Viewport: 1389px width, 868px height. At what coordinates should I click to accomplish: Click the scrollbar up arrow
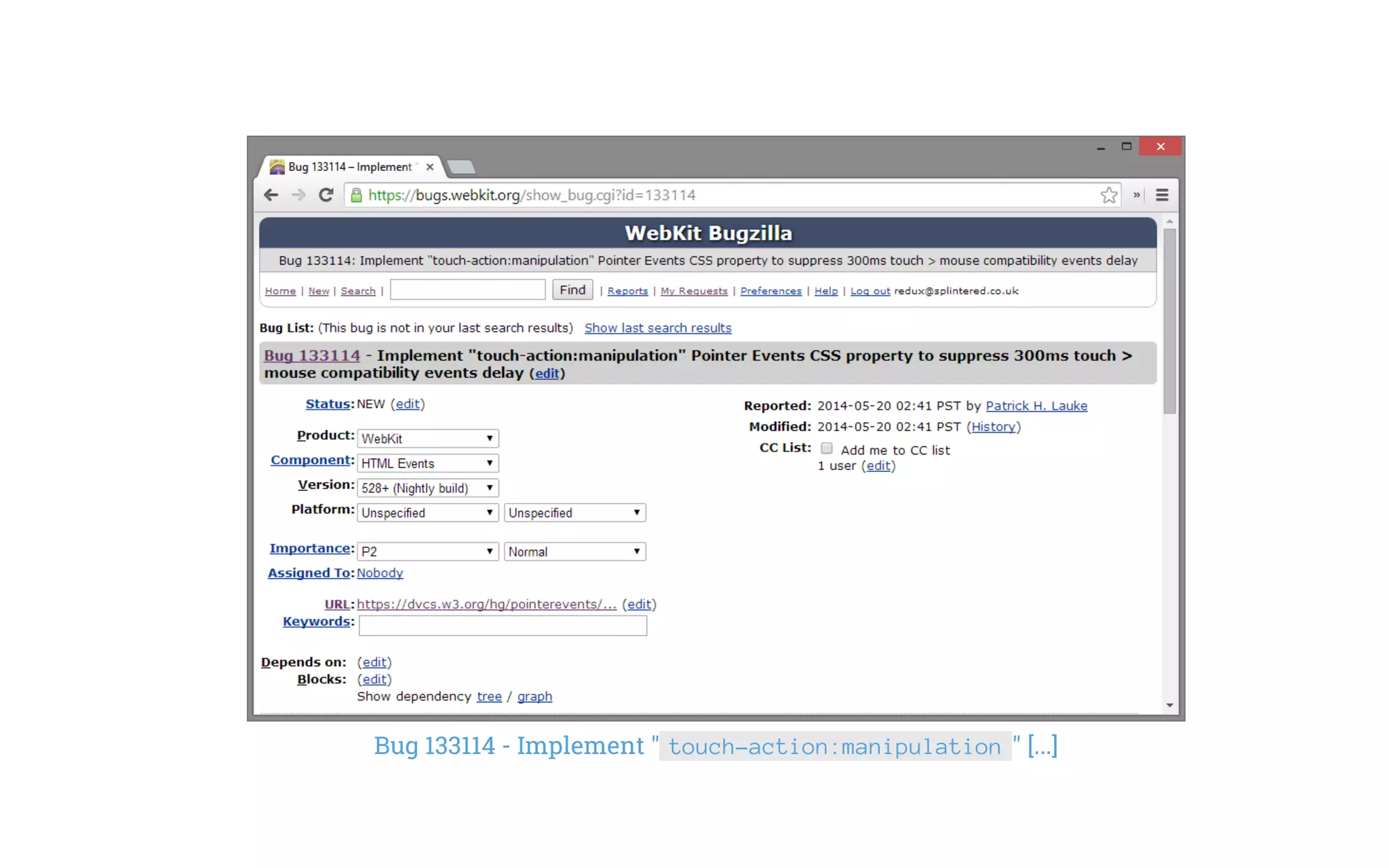pos(1169,222)
